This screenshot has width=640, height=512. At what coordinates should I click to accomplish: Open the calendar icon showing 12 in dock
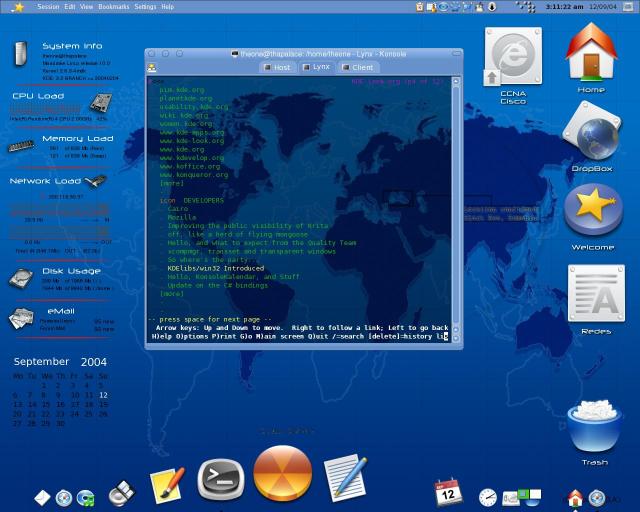point(448,492)
